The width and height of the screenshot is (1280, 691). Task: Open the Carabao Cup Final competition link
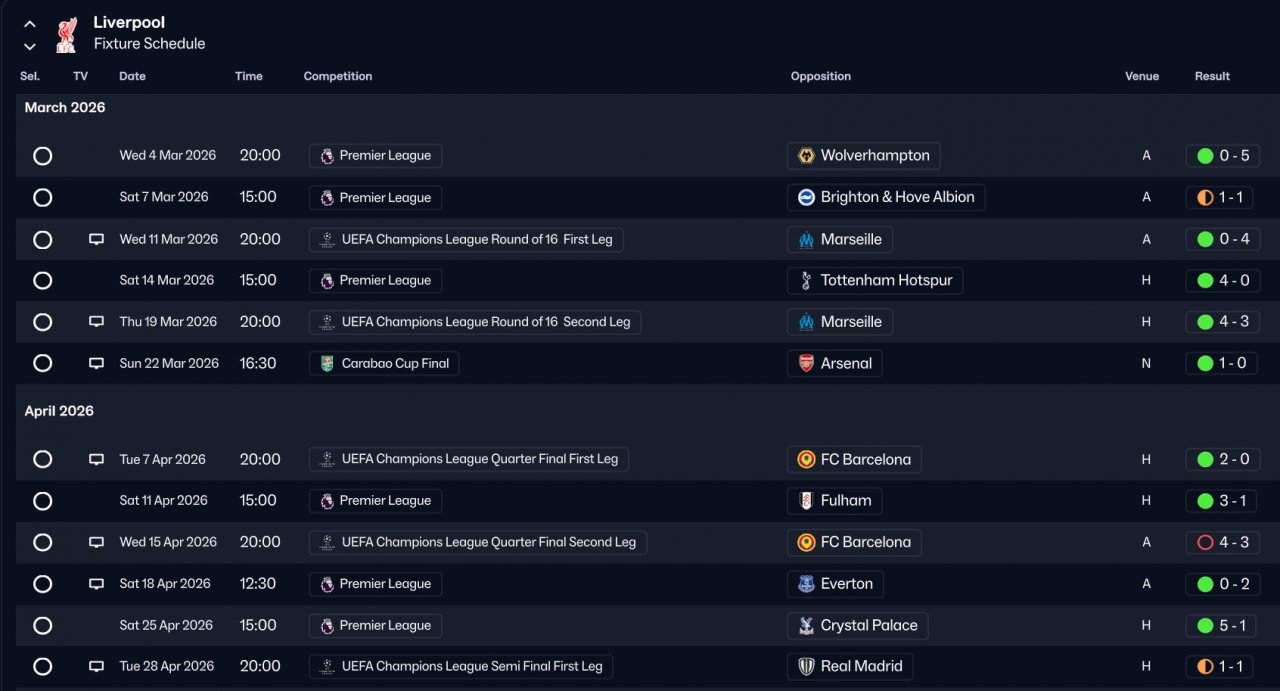[x=384, y=364]
